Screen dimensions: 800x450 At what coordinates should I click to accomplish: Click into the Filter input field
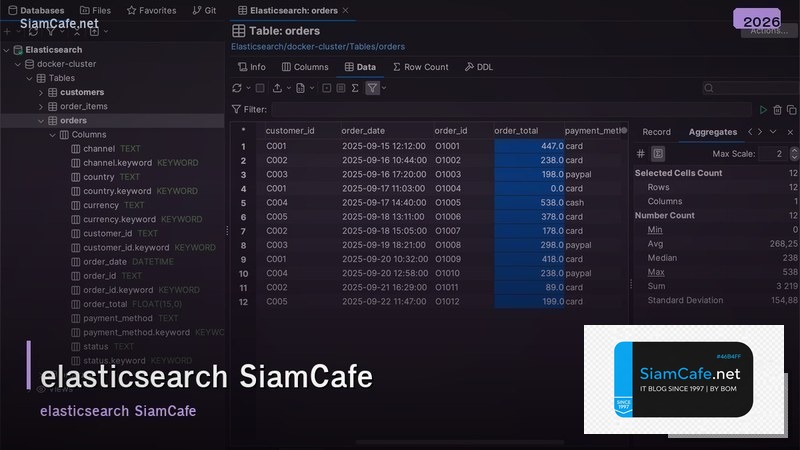click(511, 110)
